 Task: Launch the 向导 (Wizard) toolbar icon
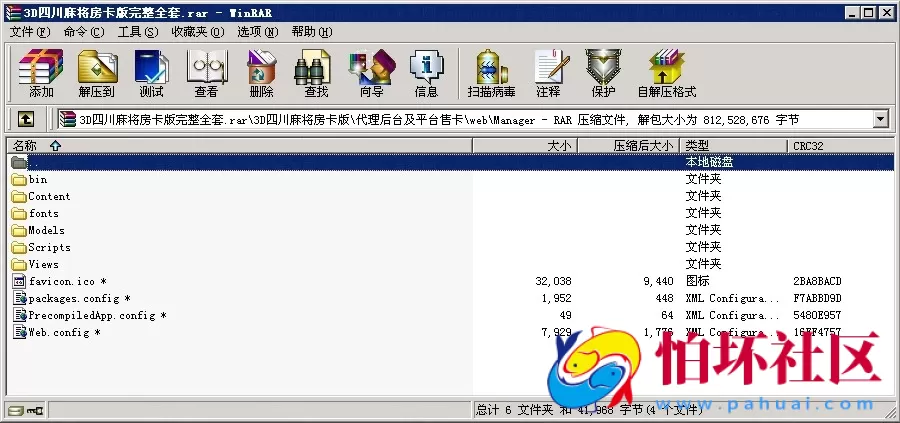point(372,67)
